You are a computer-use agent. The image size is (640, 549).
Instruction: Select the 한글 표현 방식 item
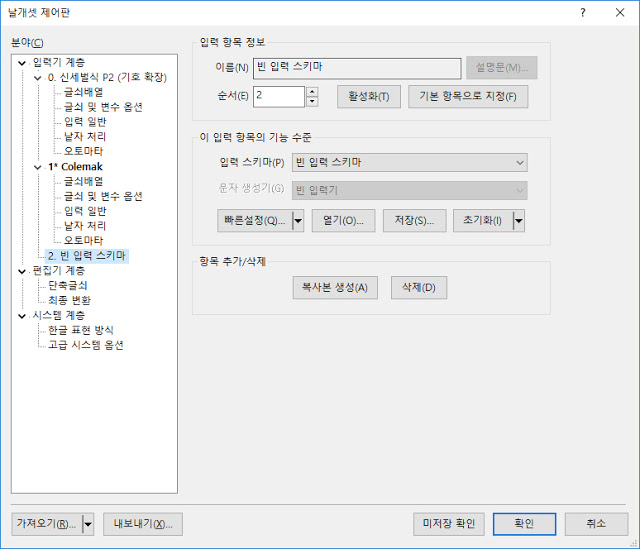81,330
